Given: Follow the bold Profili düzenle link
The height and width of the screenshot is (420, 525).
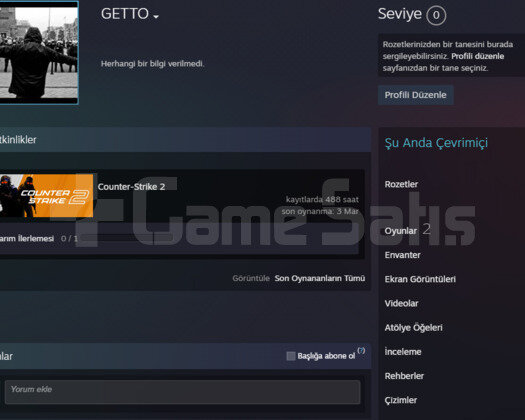Looking at the screenshot, I should (477, 56).
